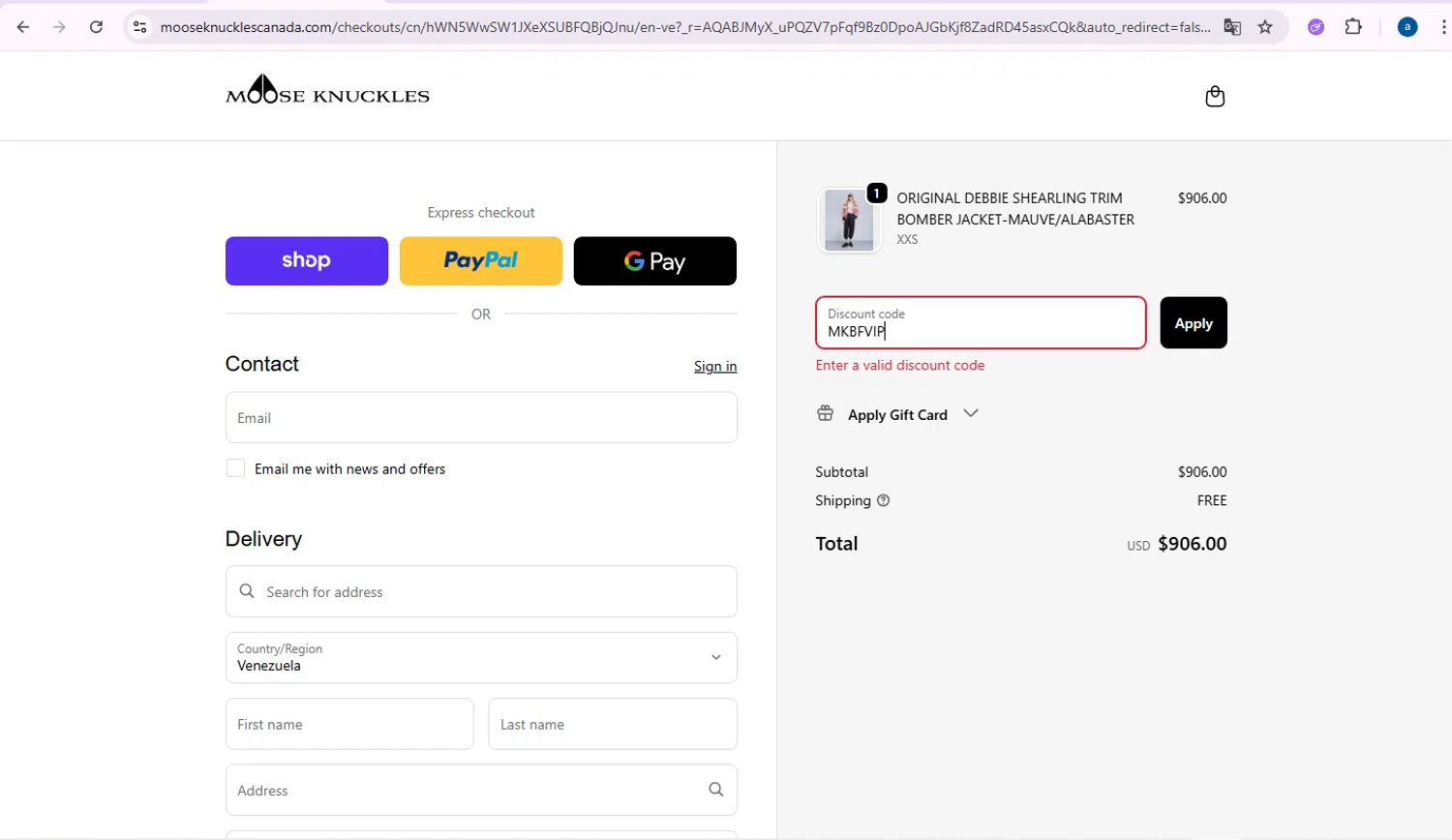Click the Address input field
The height and width of the screenshot is (840, 1452).
click(x=481, y=790)
